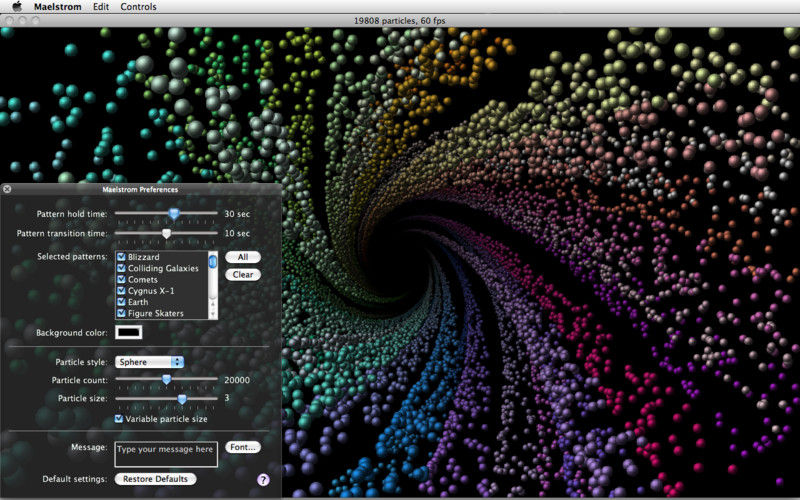Toggle the Cygnus X-1 pattern checkbox

pos(121,290)
